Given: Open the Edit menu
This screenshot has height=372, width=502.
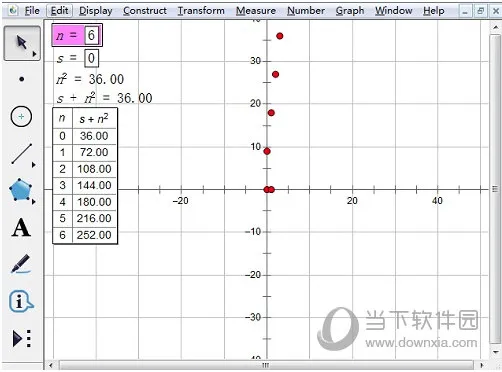Looking at the screenshot, I should [59, 11].
